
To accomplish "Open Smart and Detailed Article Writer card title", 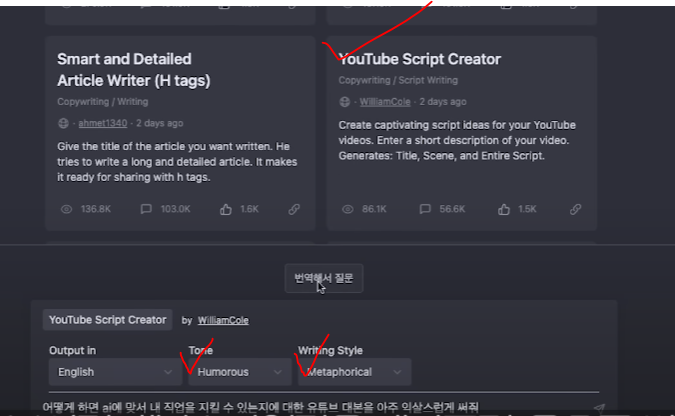I will (134, 70).
